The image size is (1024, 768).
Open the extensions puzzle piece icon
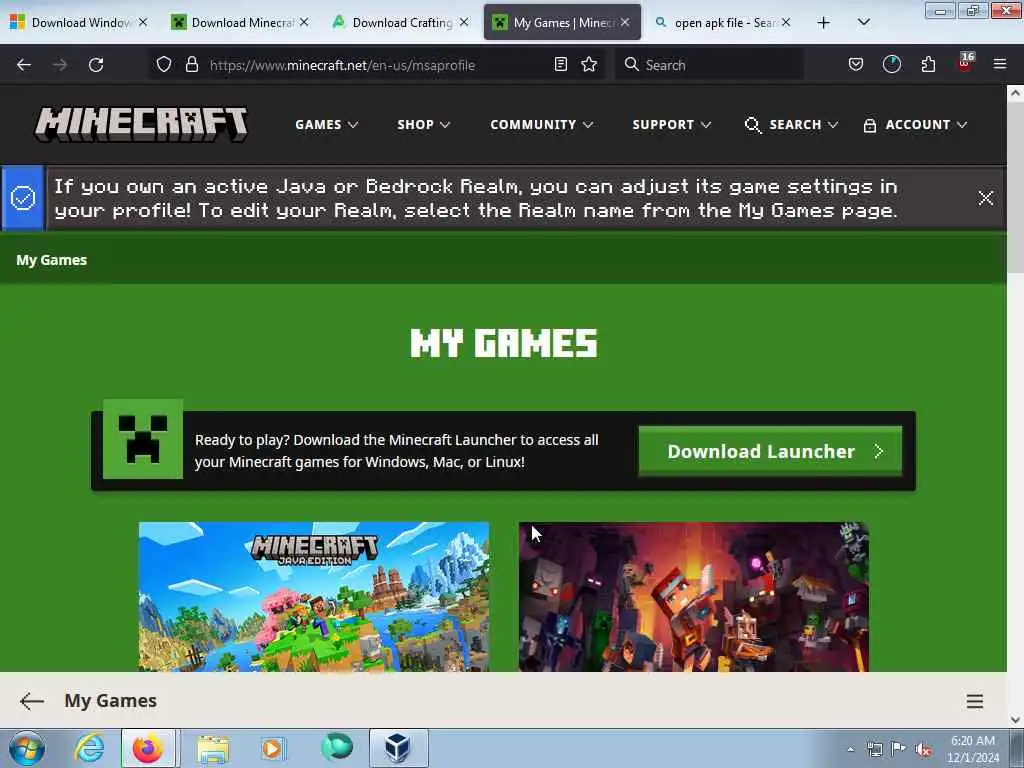928,64
